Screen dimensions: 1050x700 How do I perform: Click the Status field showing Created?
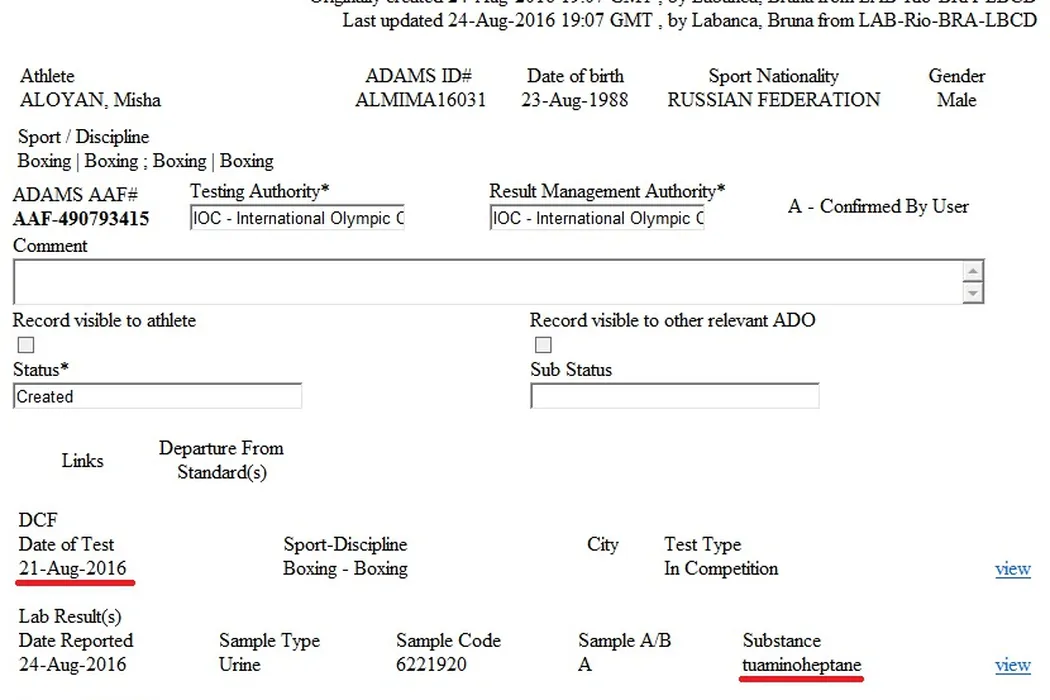coord(157,397)
